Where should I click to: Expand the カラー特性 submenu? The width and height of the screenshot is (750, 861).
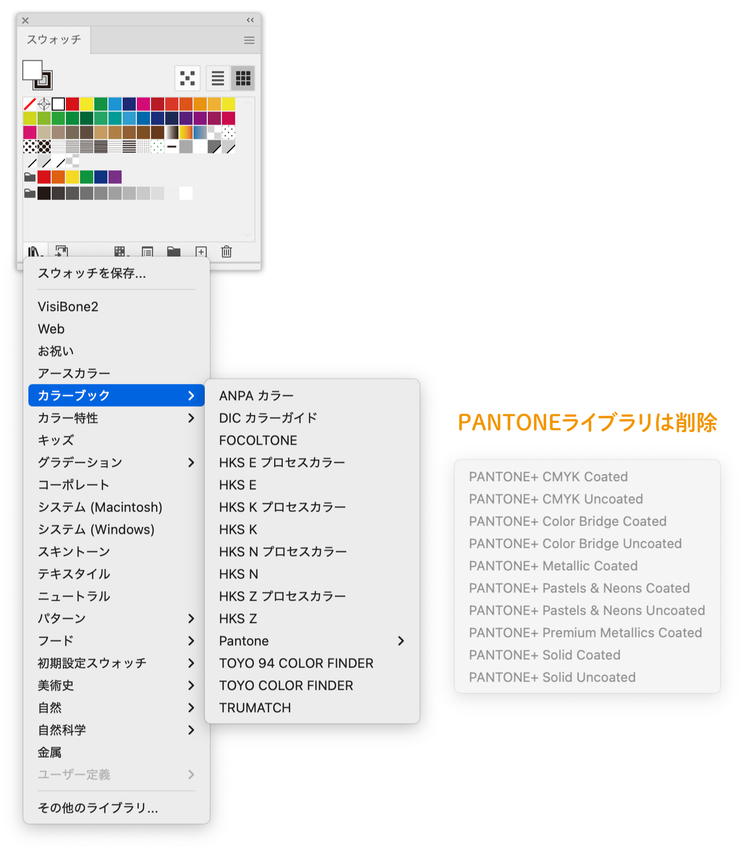click(116, 418)
